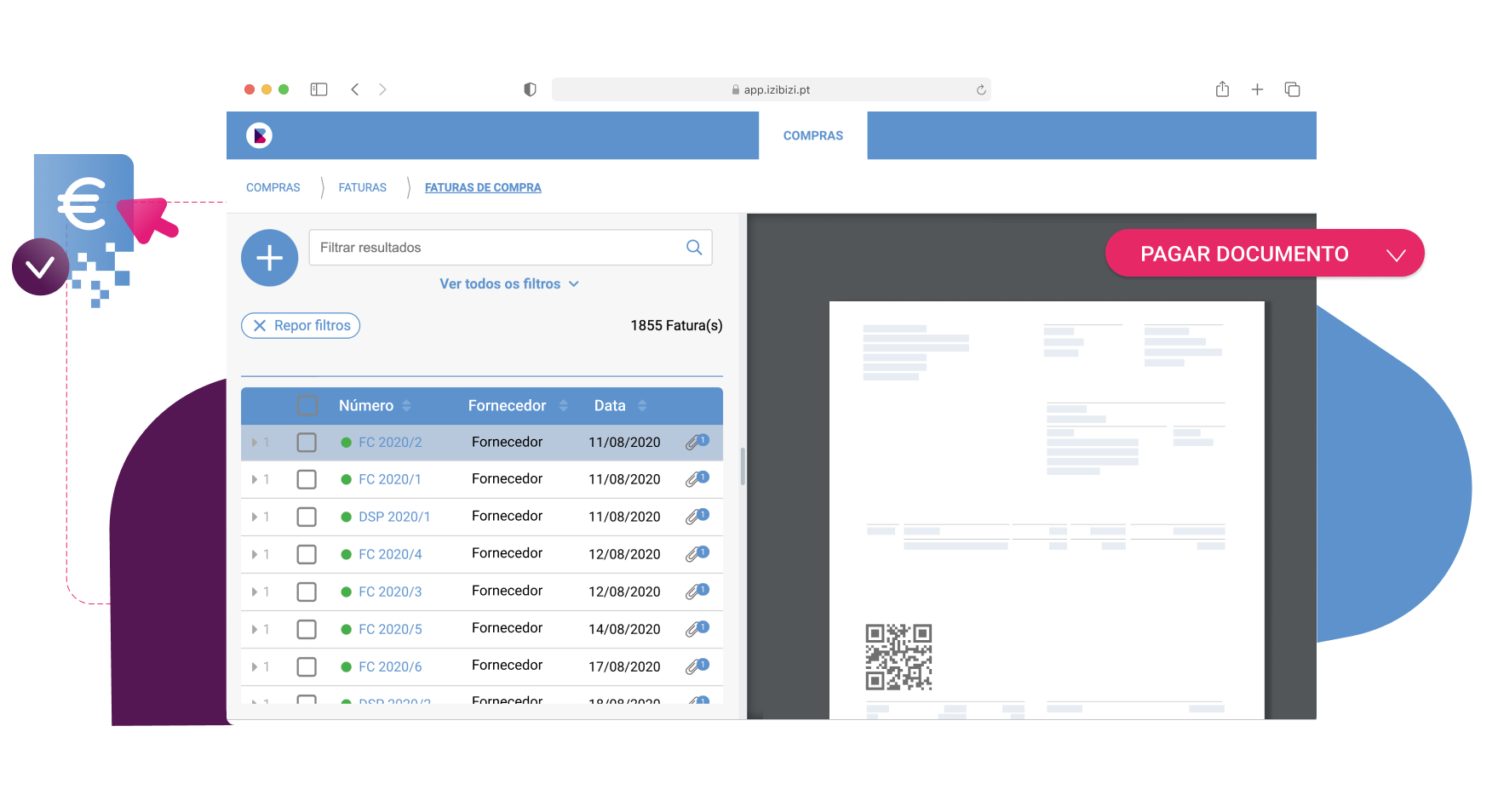Expand 'Ver todos os filtros' dropdown

point(508,284)
